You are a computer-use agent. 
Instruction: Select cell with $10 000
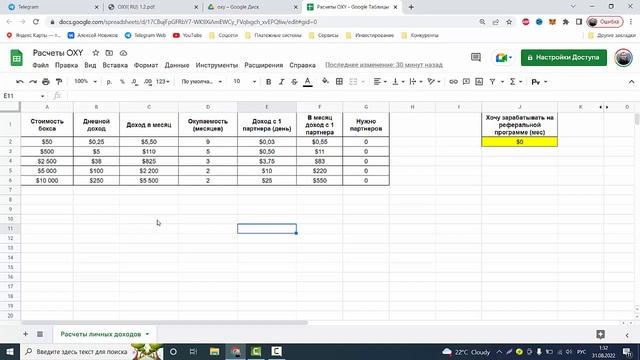pos(47,180)
